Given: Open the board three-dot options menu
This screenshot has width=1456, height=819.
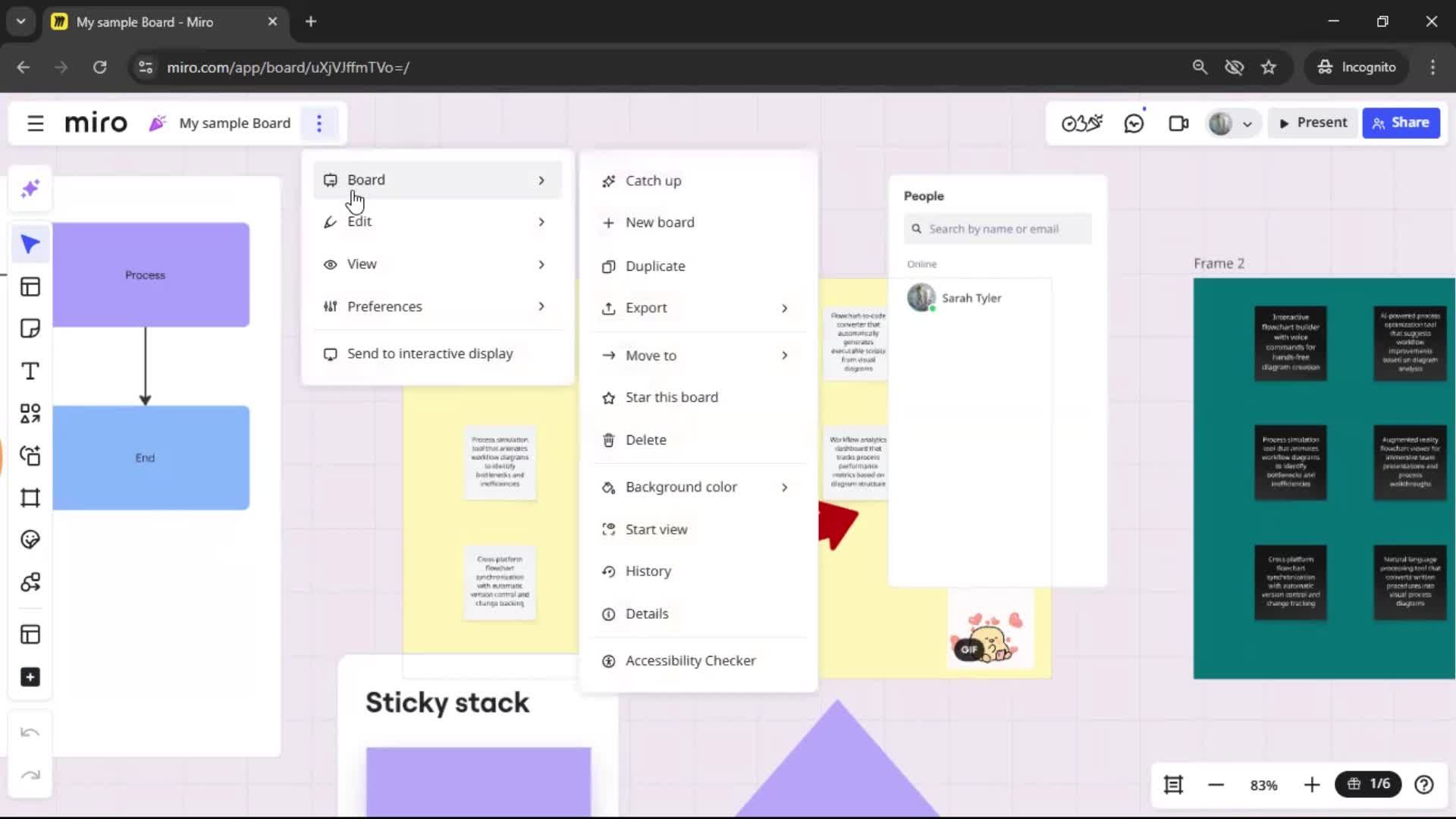Looking at the screenshot, I should [319, 123].
